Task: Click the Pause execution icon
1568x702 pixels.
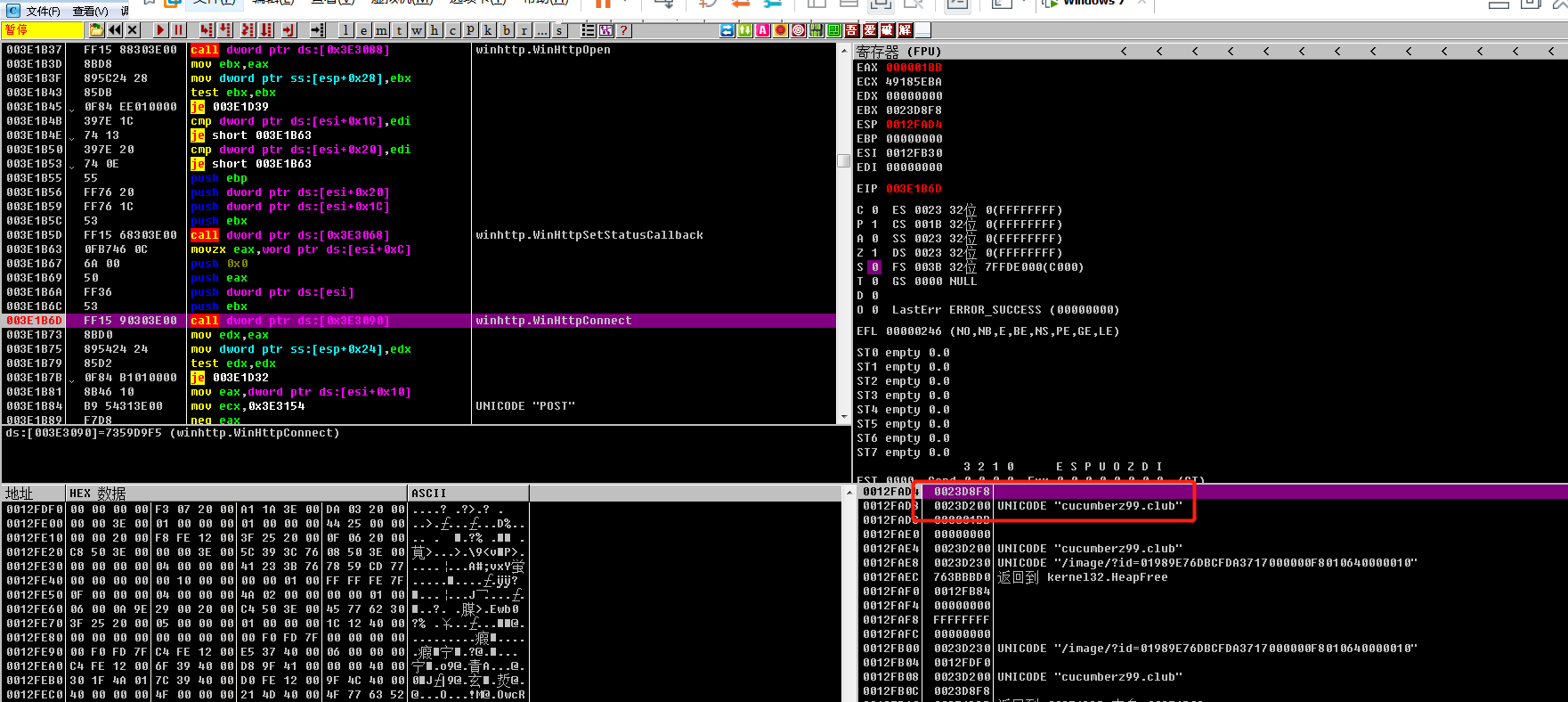Action: [178, 30]
